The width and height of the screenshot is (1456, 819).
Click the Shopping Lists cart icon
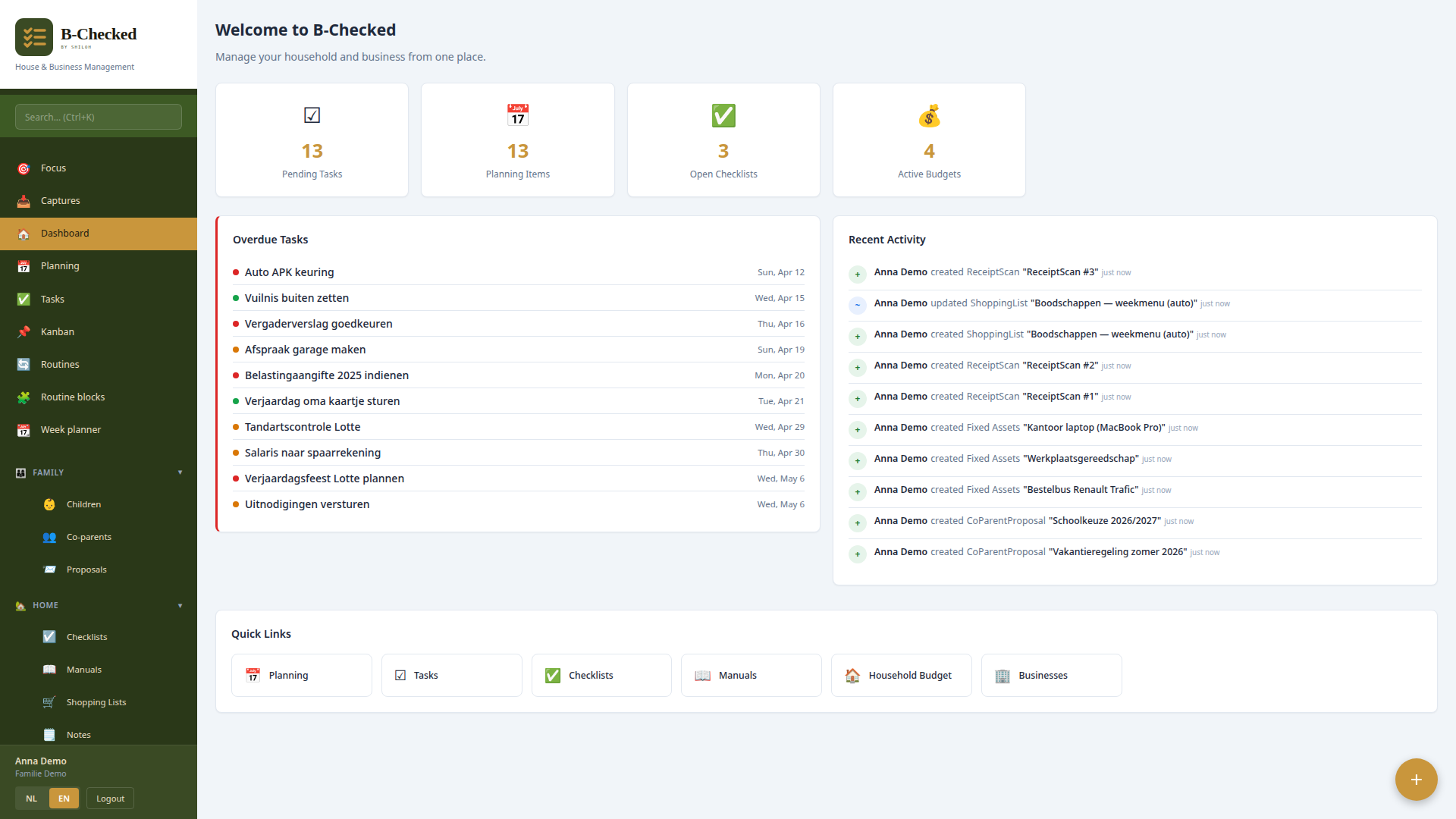tap(49, 702)
